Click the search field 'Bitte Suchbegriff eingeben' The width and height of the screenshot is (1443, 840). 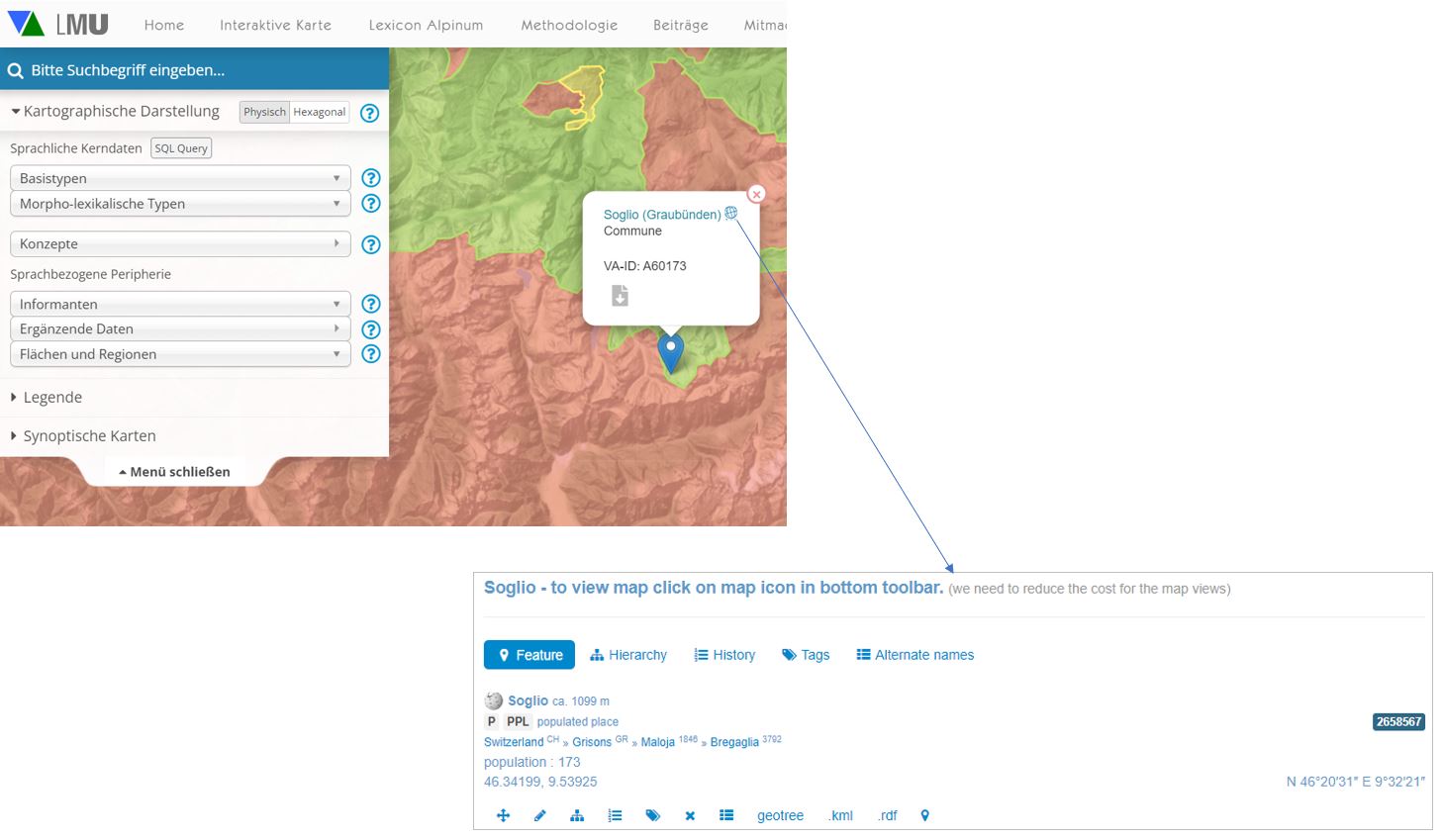point(194,70)
